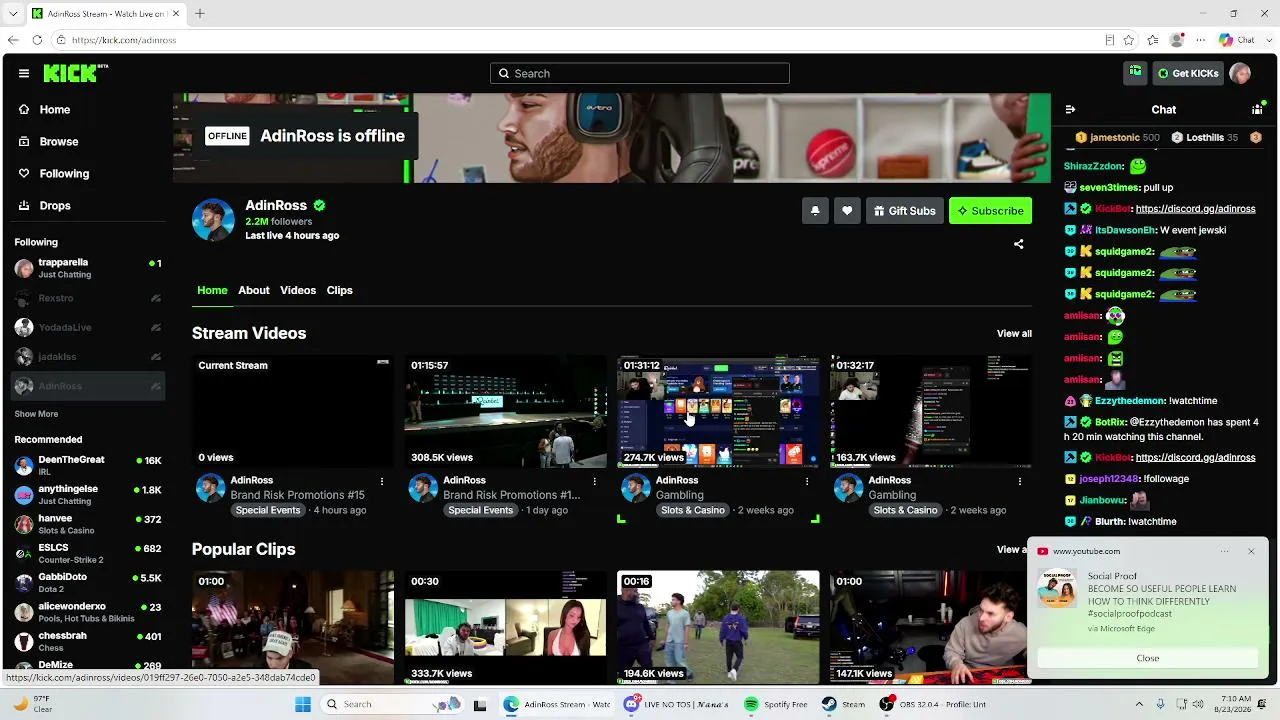
Task: Switch to the Clips tab
Action: coord(340,290)
